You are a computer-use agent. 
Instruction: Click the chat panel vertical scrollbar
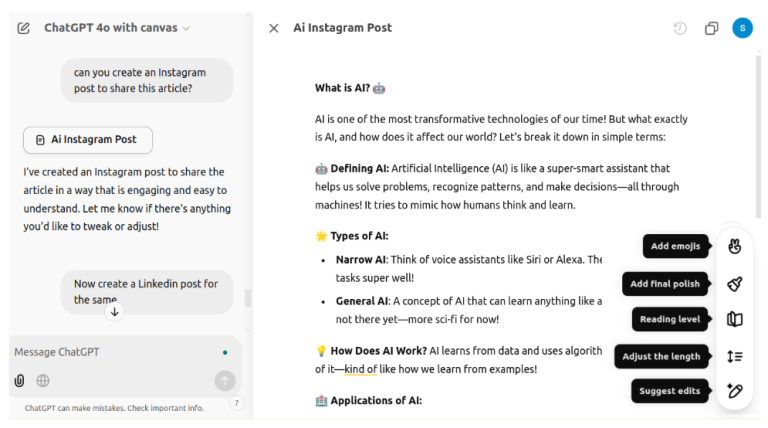[248, 298]
